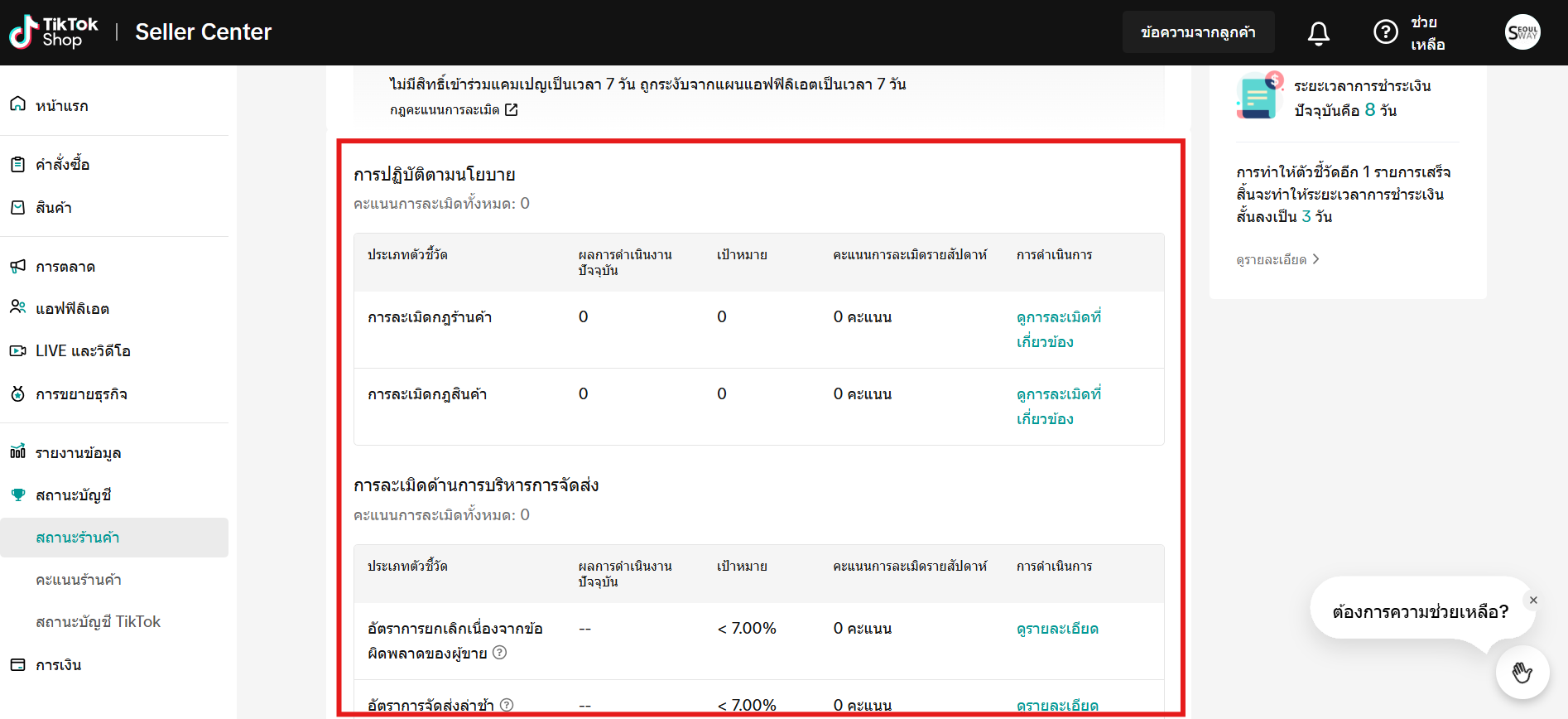Open สถานะบัญชี TikTok sidebar item

point(98,622)
